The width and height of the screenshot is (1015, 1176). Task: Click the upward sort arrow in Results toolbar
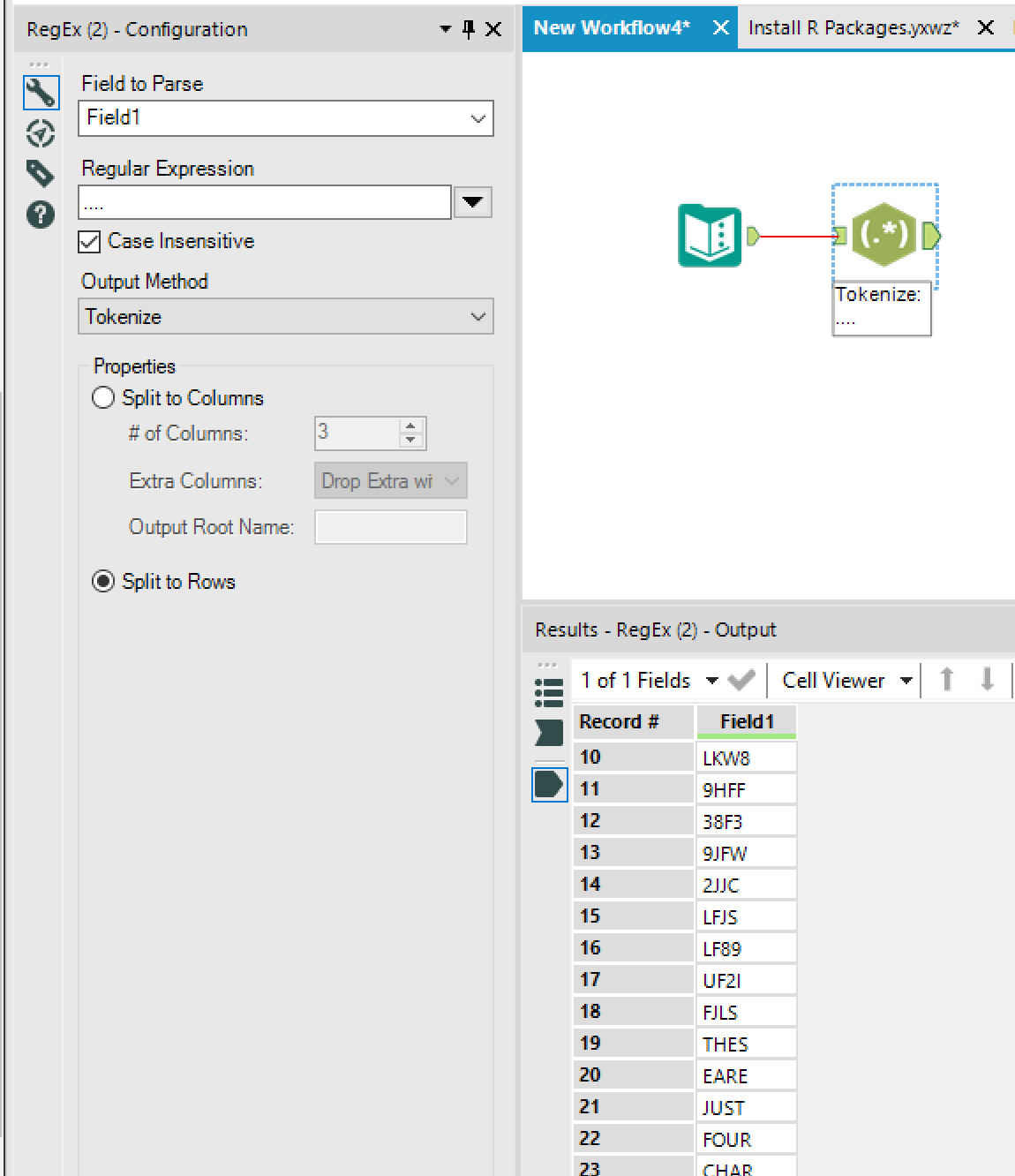(946, 680)
